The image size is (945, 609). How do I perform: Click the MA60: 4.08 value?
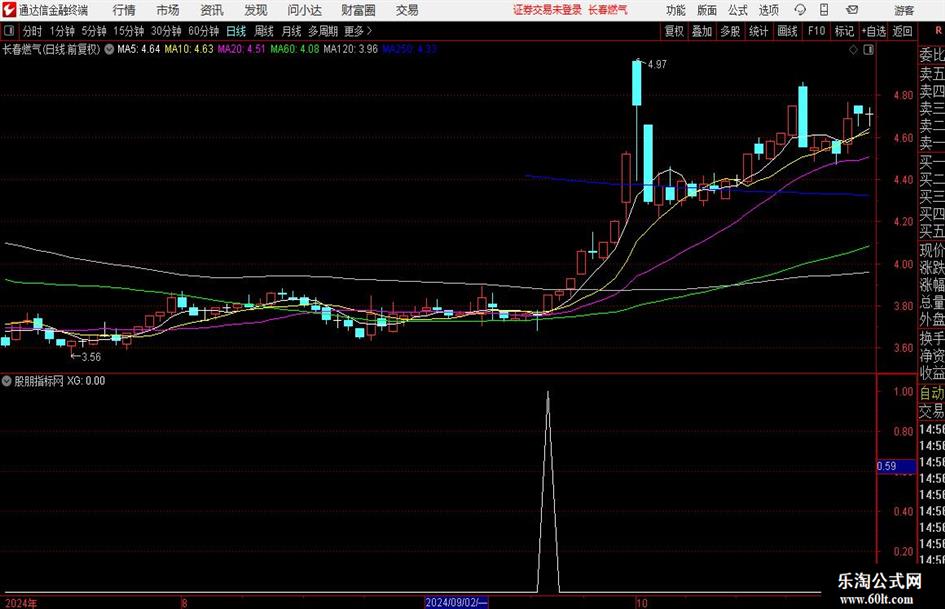295,49
